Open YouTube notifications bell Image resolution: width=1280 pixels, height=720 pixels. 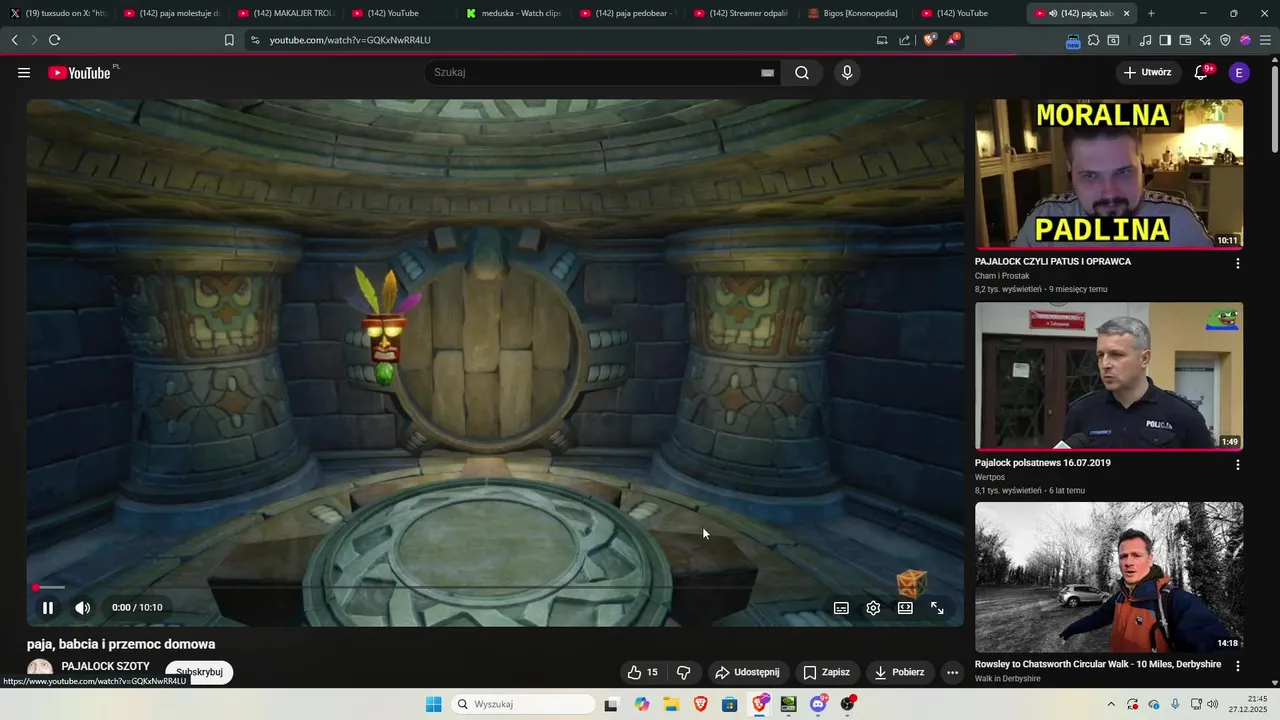1201,72
